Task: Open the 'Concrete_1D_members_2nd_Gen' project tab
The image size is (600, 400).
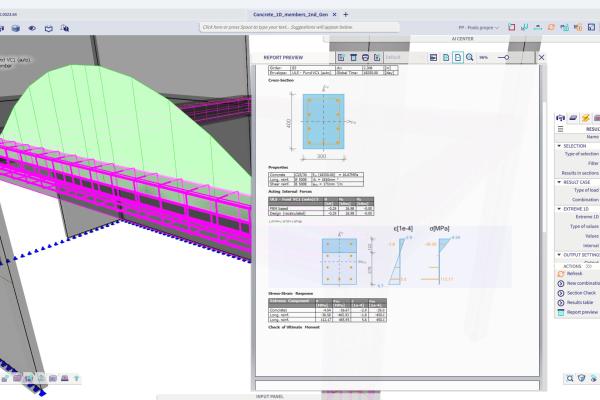Action: click(290, 15)
